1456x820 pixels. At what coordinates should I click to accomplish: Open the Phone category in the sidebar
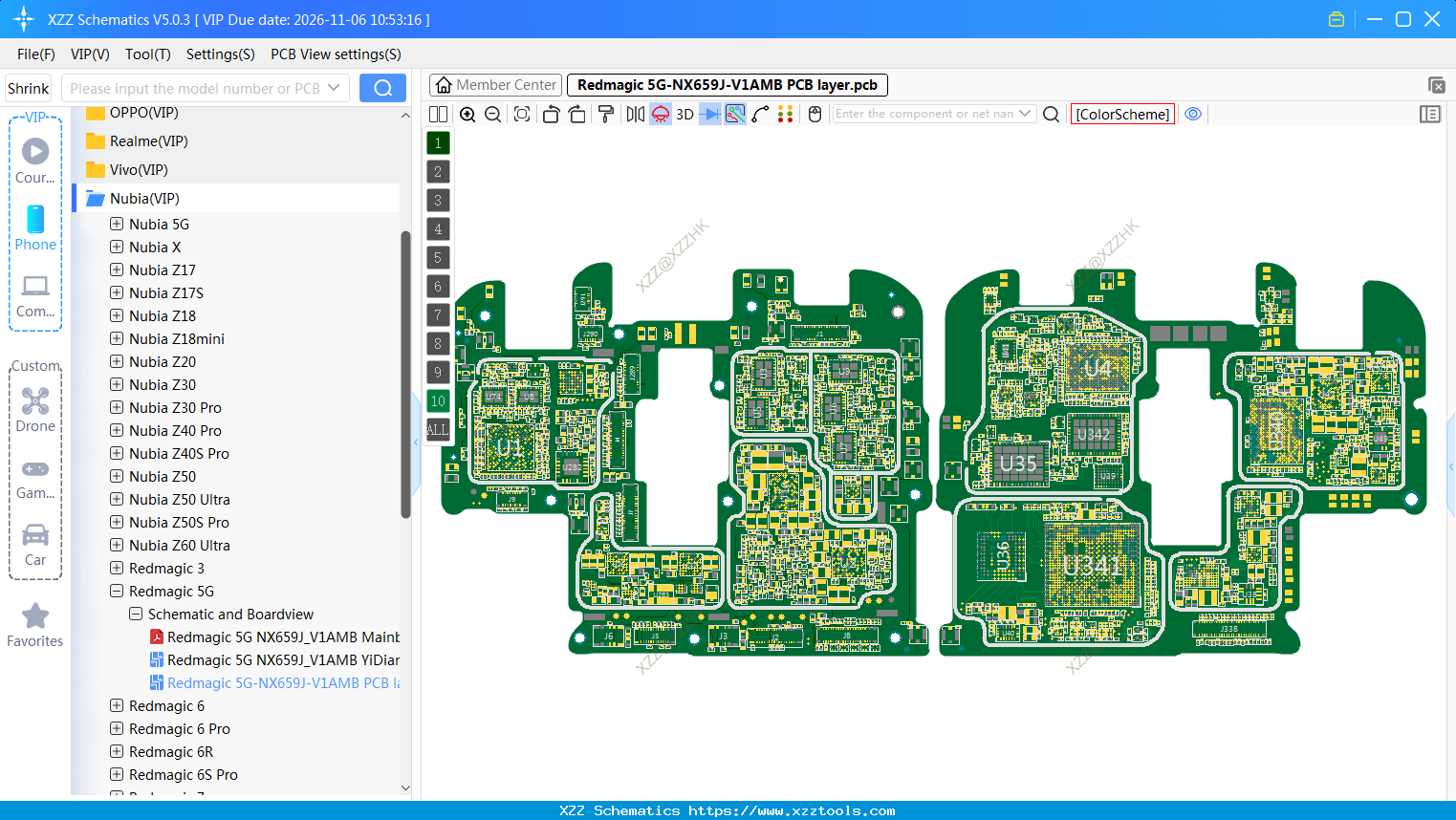[35, 227]
